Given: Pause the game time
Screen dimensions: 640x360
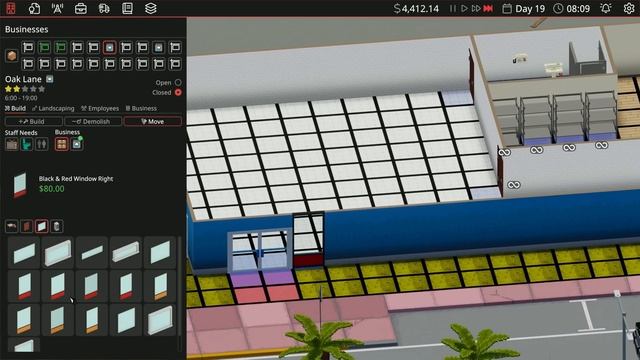Looking at the screenshot, I should tap(453, 9).
